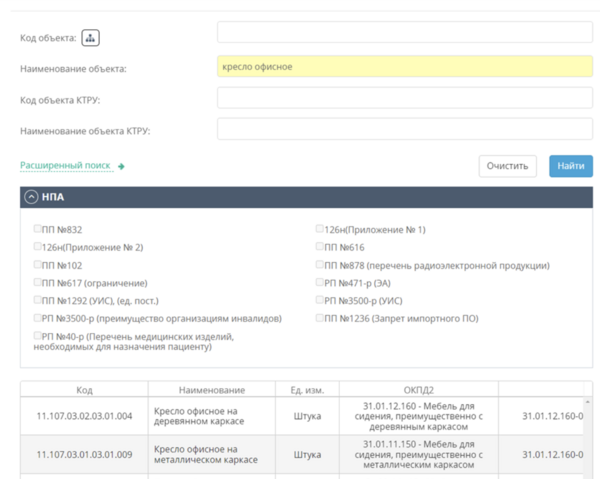
Task: Collapse the НПА section chevron
Action: pos(31,197)
